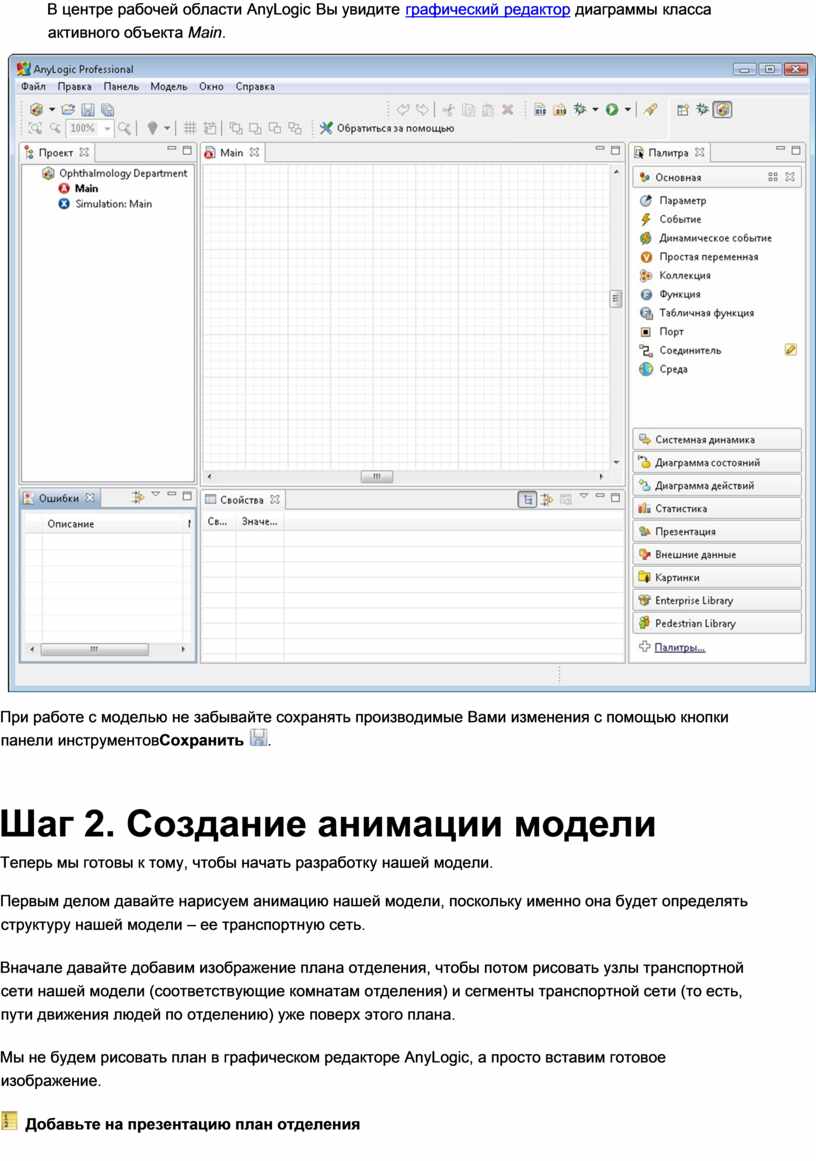The height and width of the screenshot is (1161, 816).
Task: Click the Zoom out magnifier icon
Action: click(56, 128)
